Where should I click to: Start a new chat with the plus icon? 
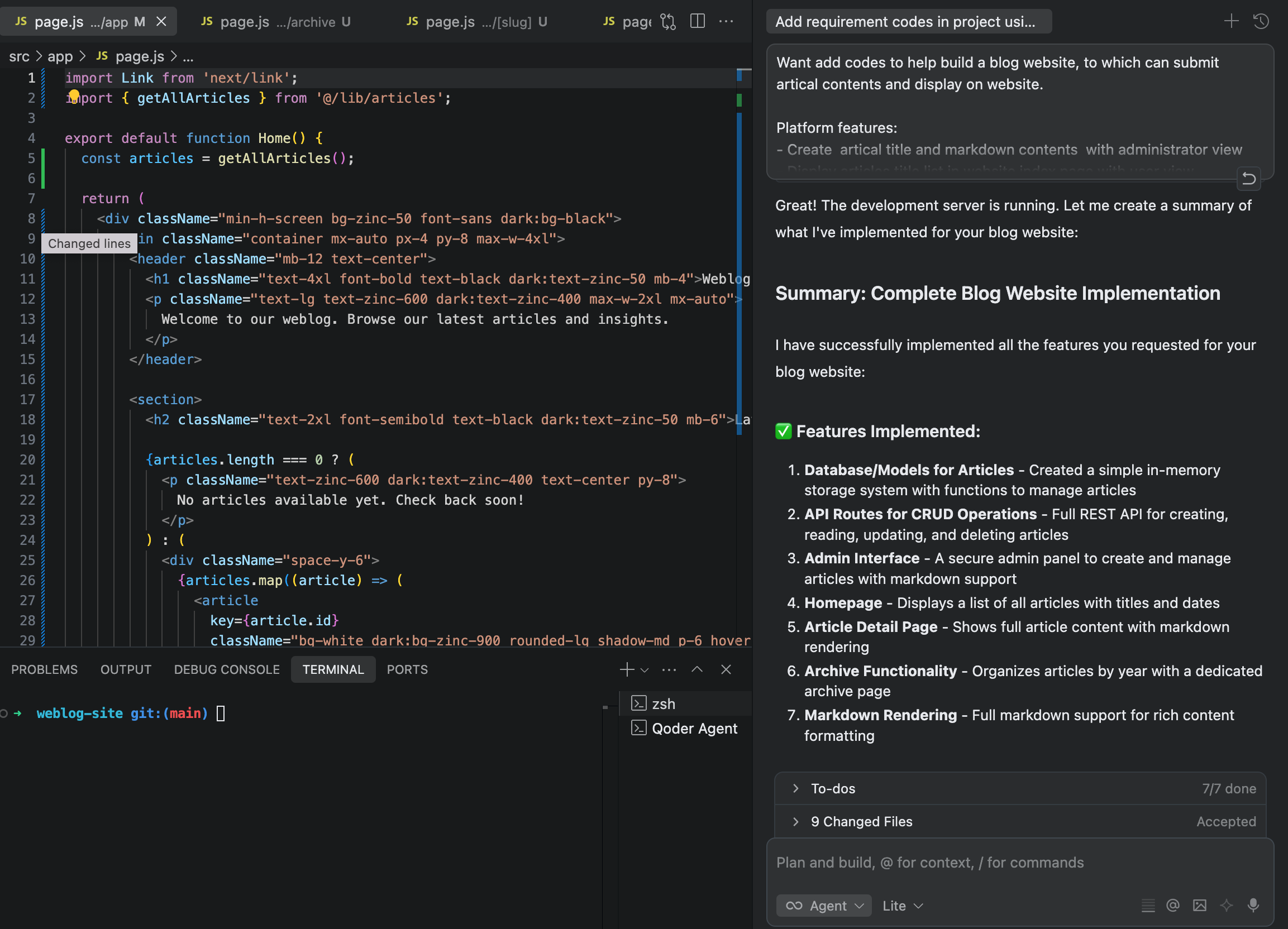coord(1230,22)
